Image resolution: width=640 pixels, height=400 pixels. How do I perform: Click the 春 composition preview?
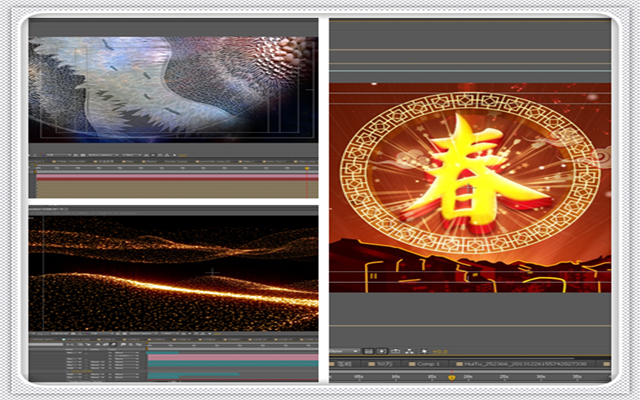click(x=470, y=186)
